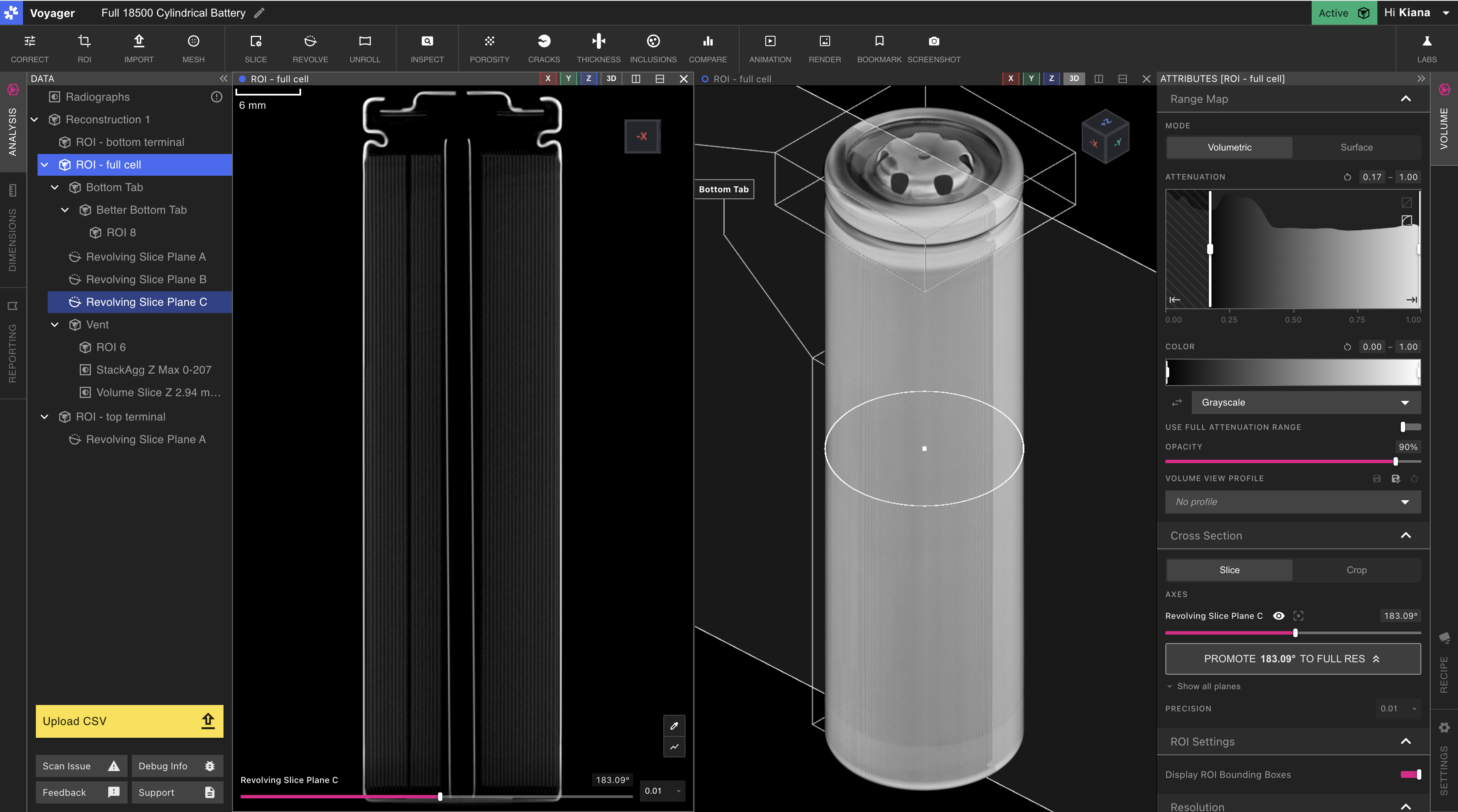Select the Cracks tool in toolbar
This screenshot has width=1458, height=812.
coord(543,48)
